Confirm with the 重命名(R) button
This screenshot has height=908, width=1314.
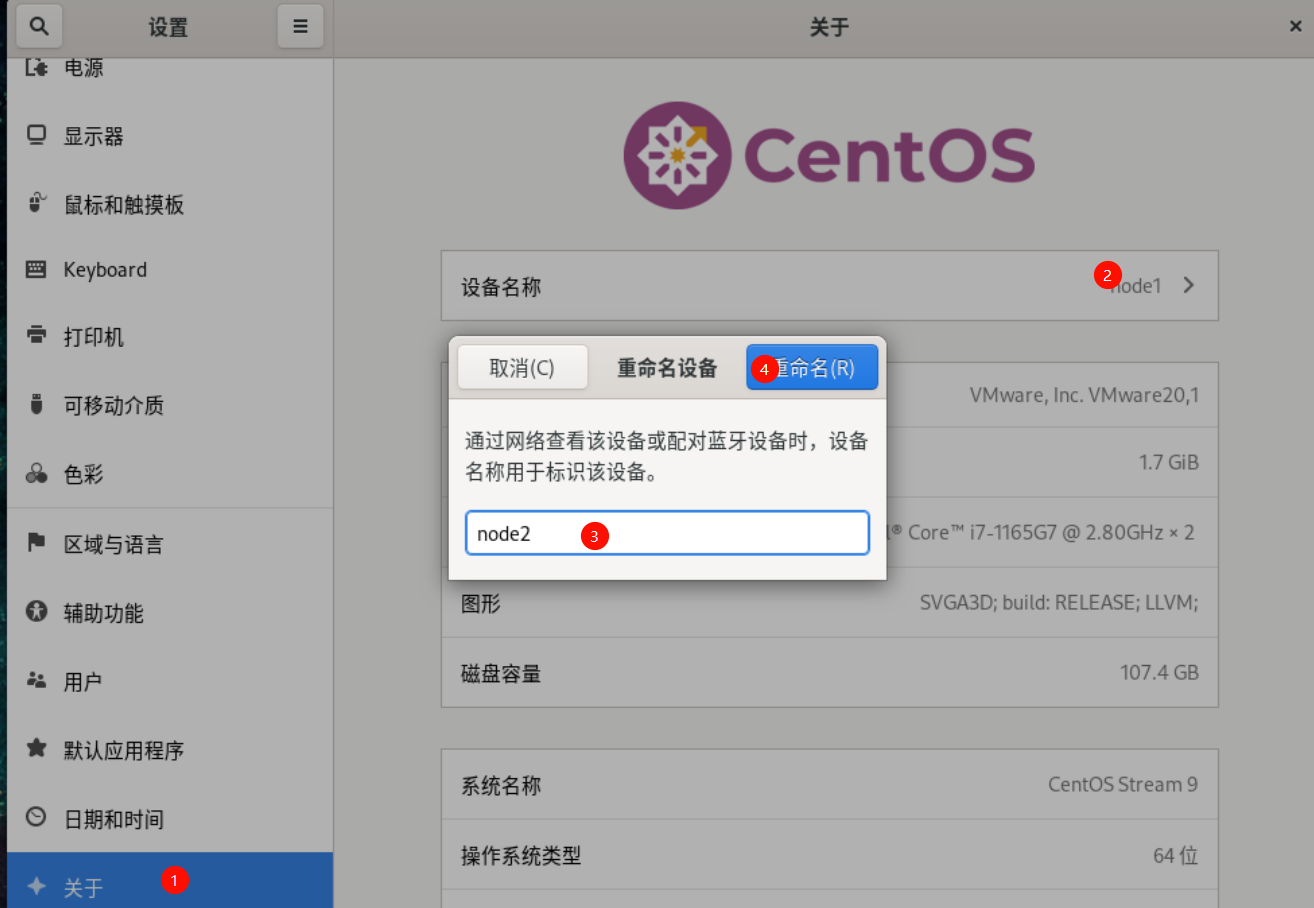click(x=812, y=367)
